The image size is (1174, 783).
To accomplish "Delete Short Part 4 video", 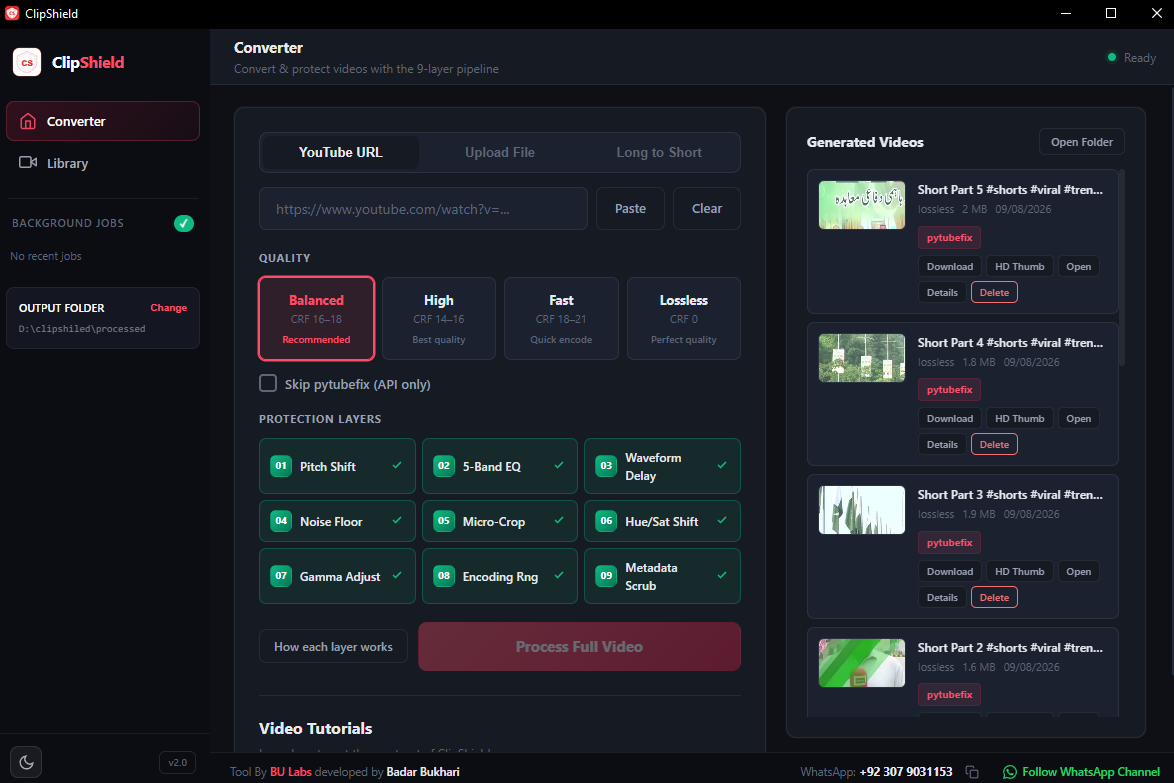I will coord(994,445).
